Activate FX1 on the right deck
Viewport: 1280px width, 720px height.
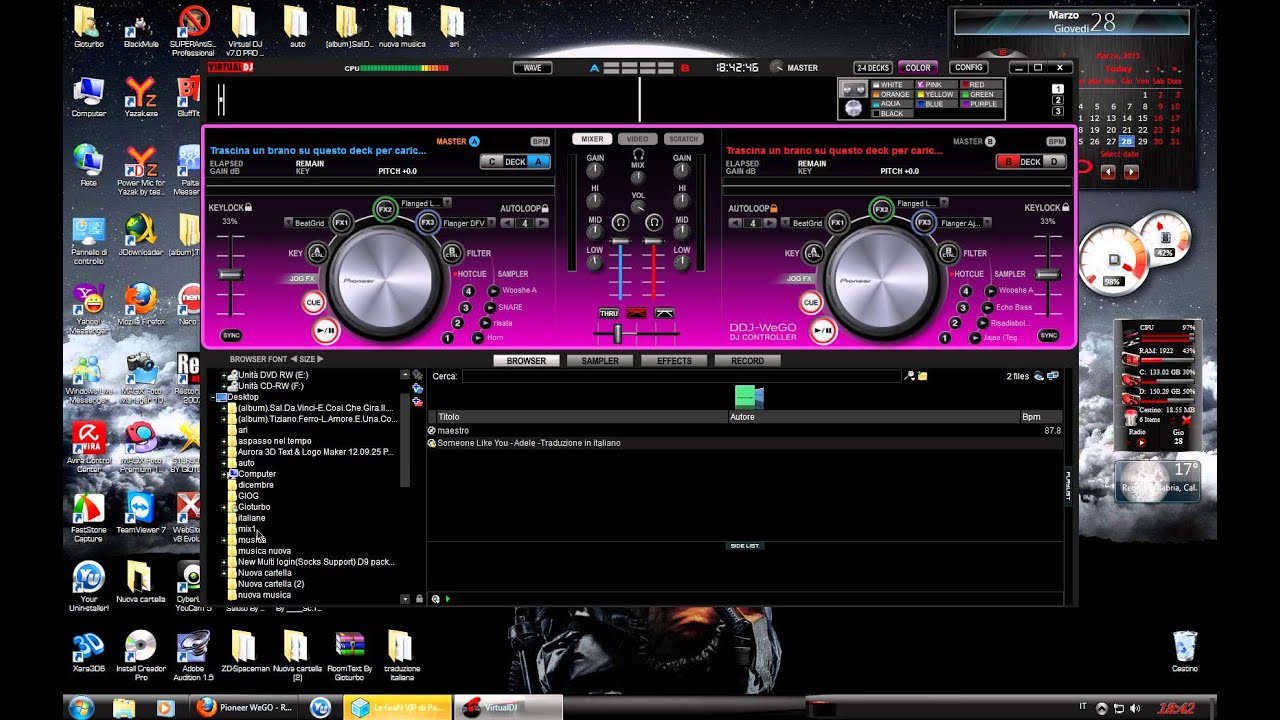tap(837, 222)
